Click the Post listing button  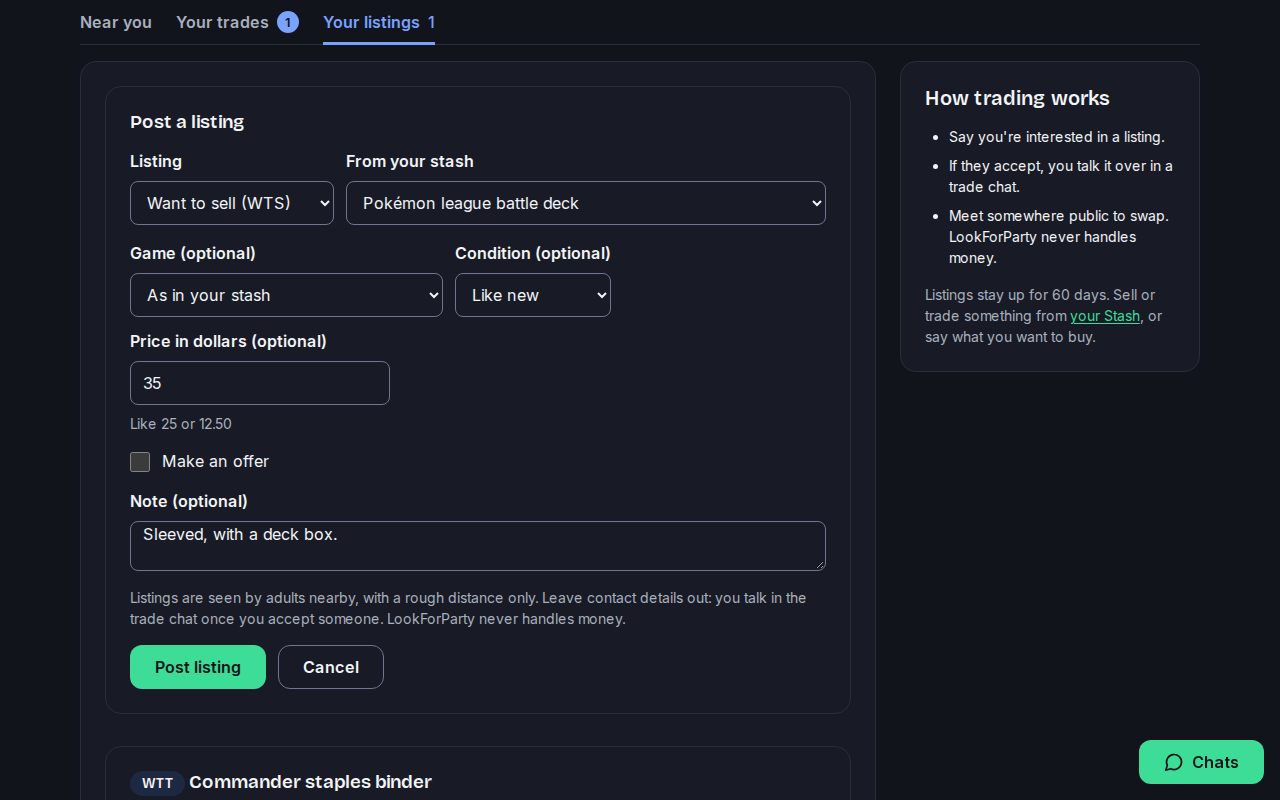click(x=198, y=667)
